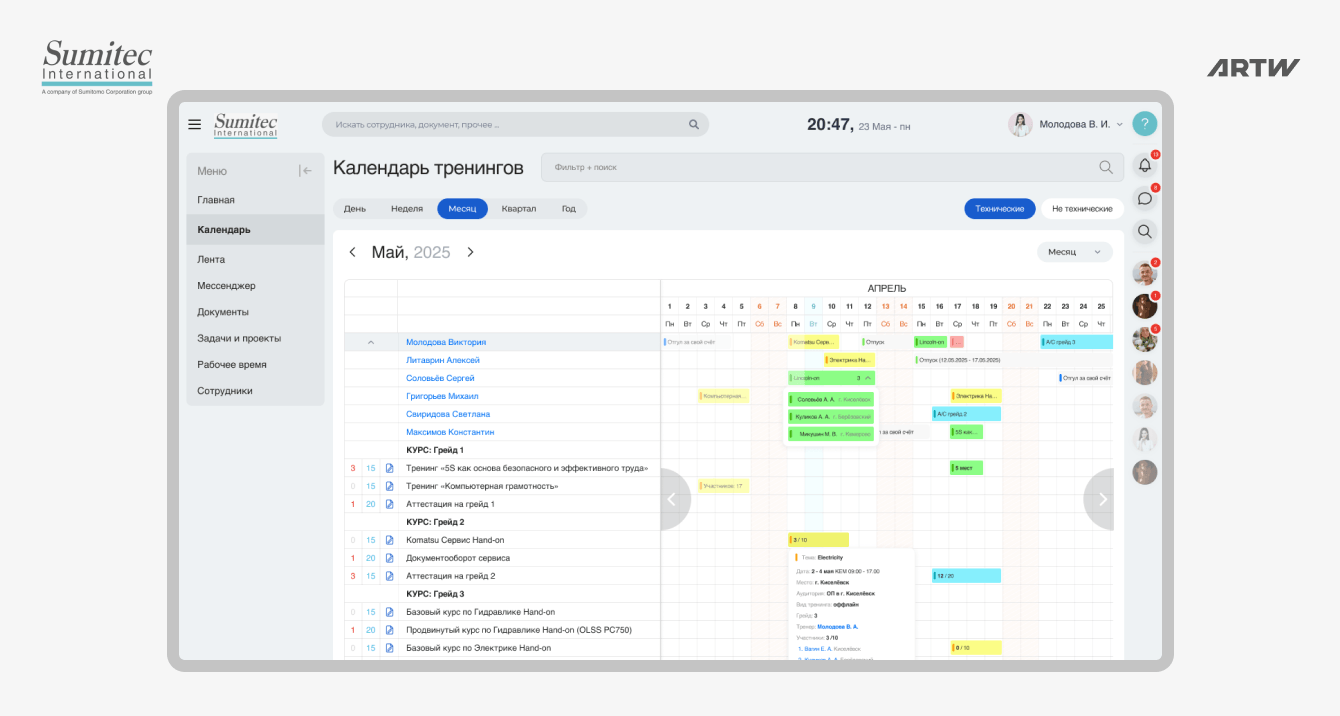Open document icon for Документооборот сервиса
Image resolution: width=1340 pixels, height=716 pixels.
coord(390,558)
